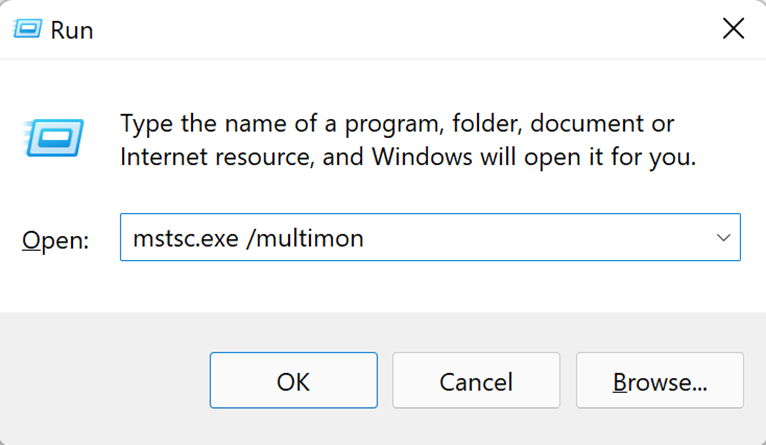
Task: Open the Browse... file picker
Action: click(x=660, y=380)
